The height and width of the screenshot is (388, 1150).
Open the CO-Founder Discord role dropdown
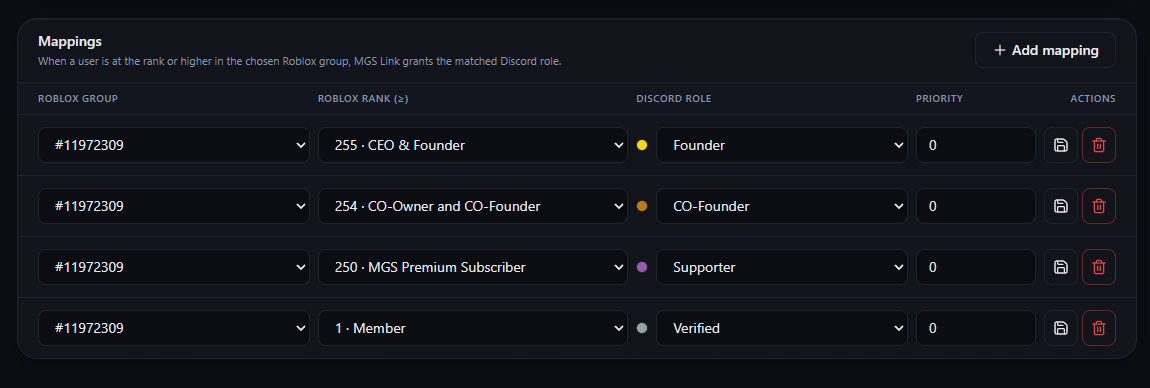pos(782,206)
